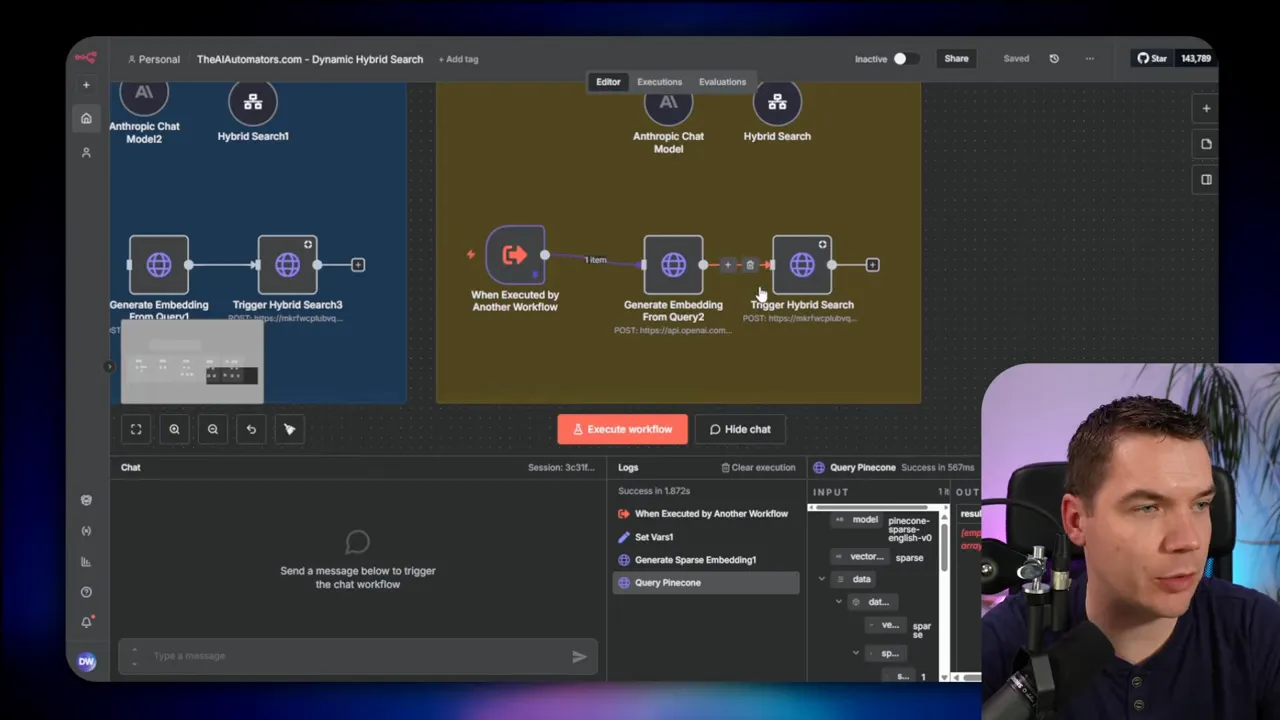Click the Execute workflow button
This screenshot has height=720, width=1280.
pos(622,429)
